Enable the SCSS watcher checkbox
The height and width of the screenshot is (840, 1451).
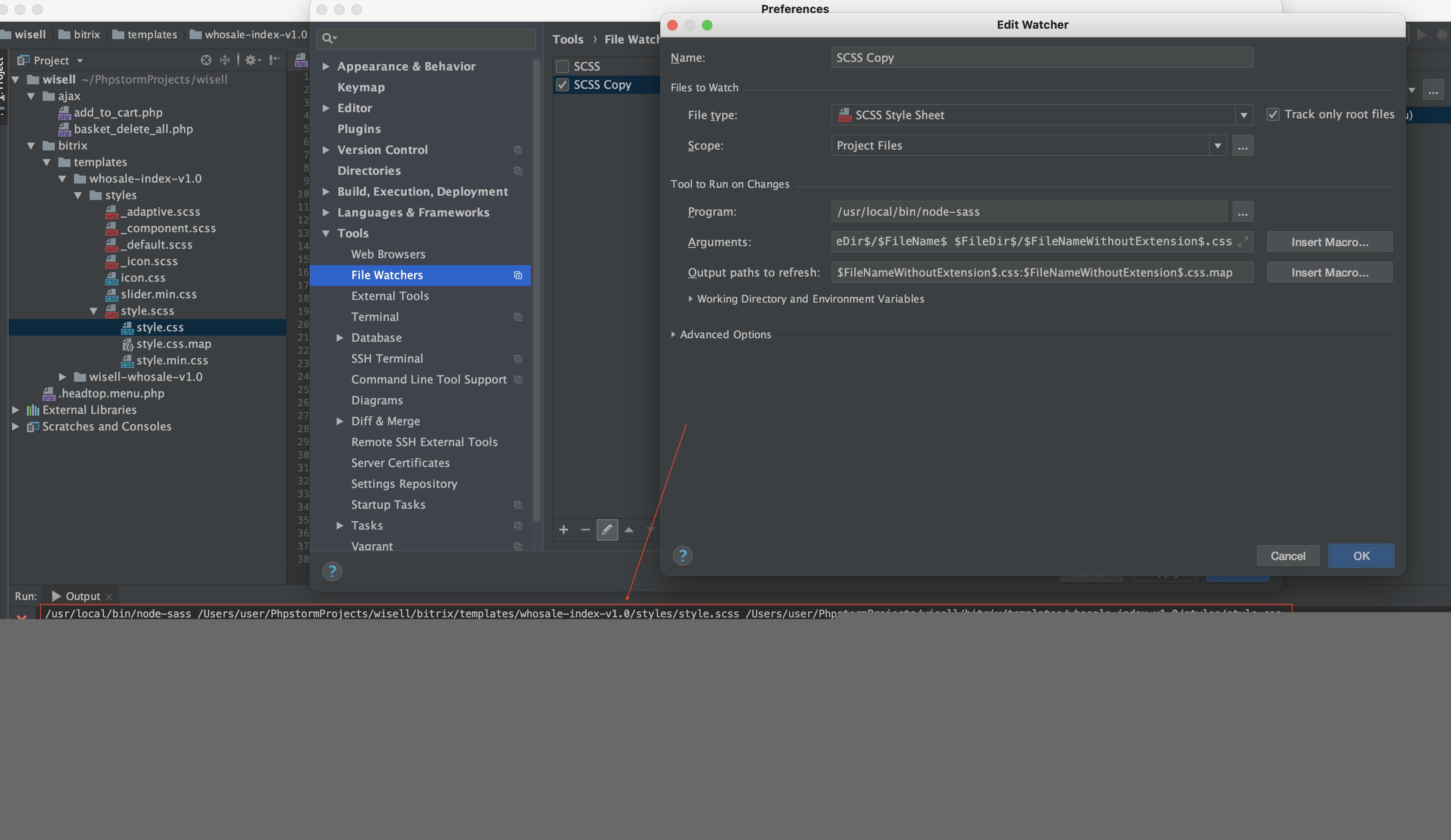[x=562, y=66]
